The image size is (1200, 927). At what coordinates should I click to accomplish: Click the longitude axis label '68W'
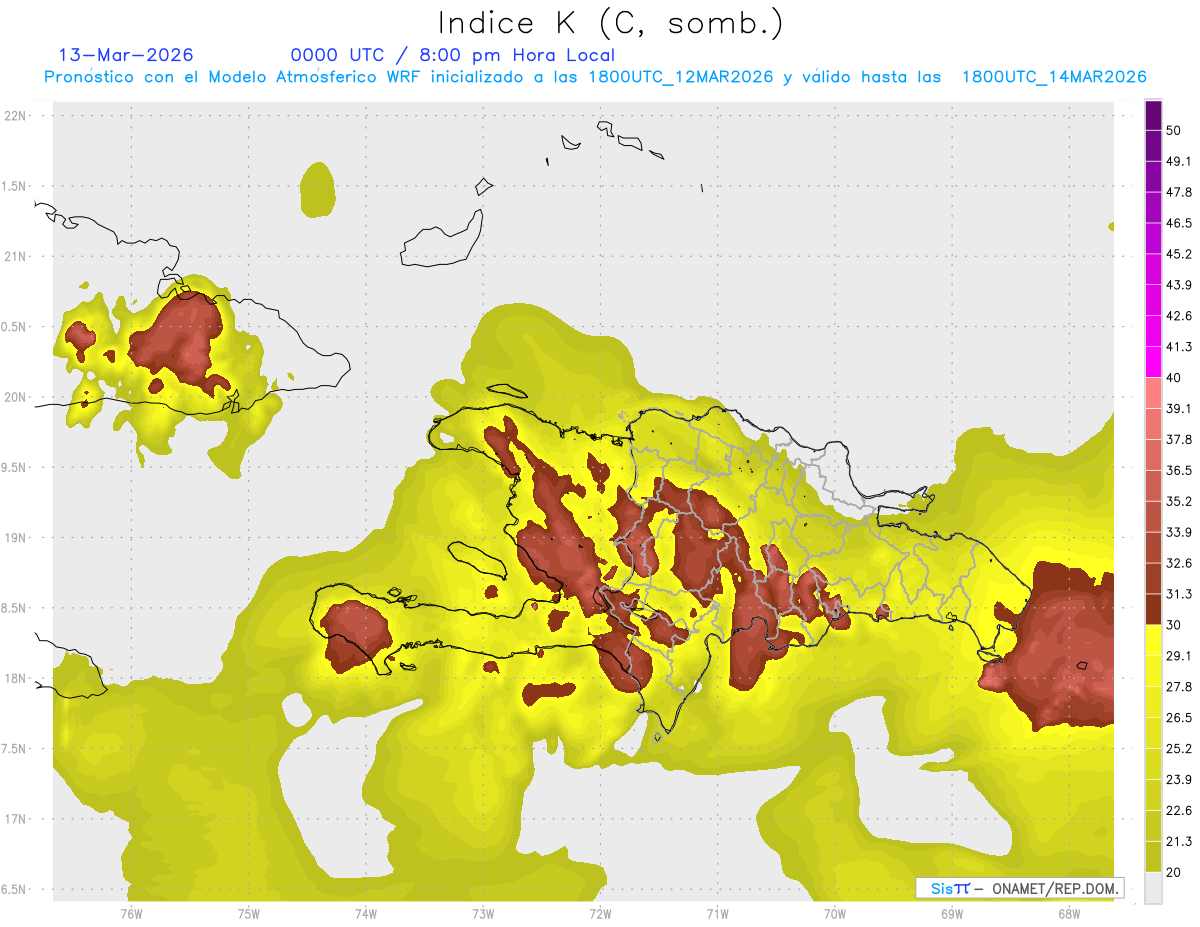coord(1068,914)
